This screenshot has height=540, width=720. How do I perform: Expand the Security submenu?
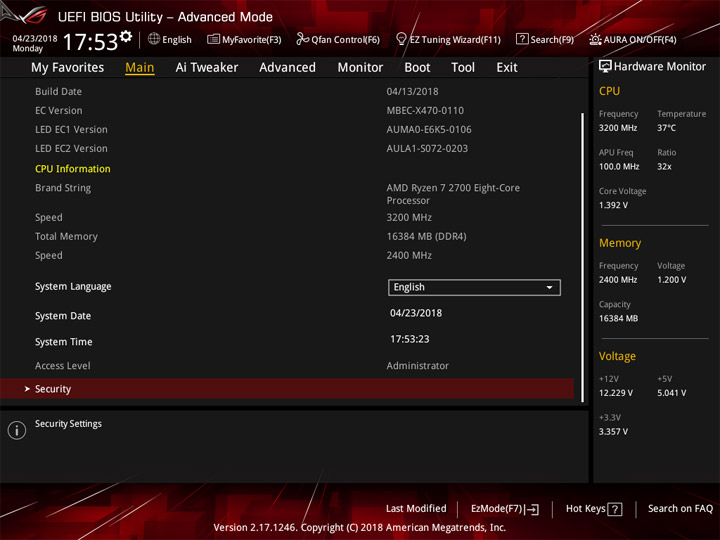point(287,389)
